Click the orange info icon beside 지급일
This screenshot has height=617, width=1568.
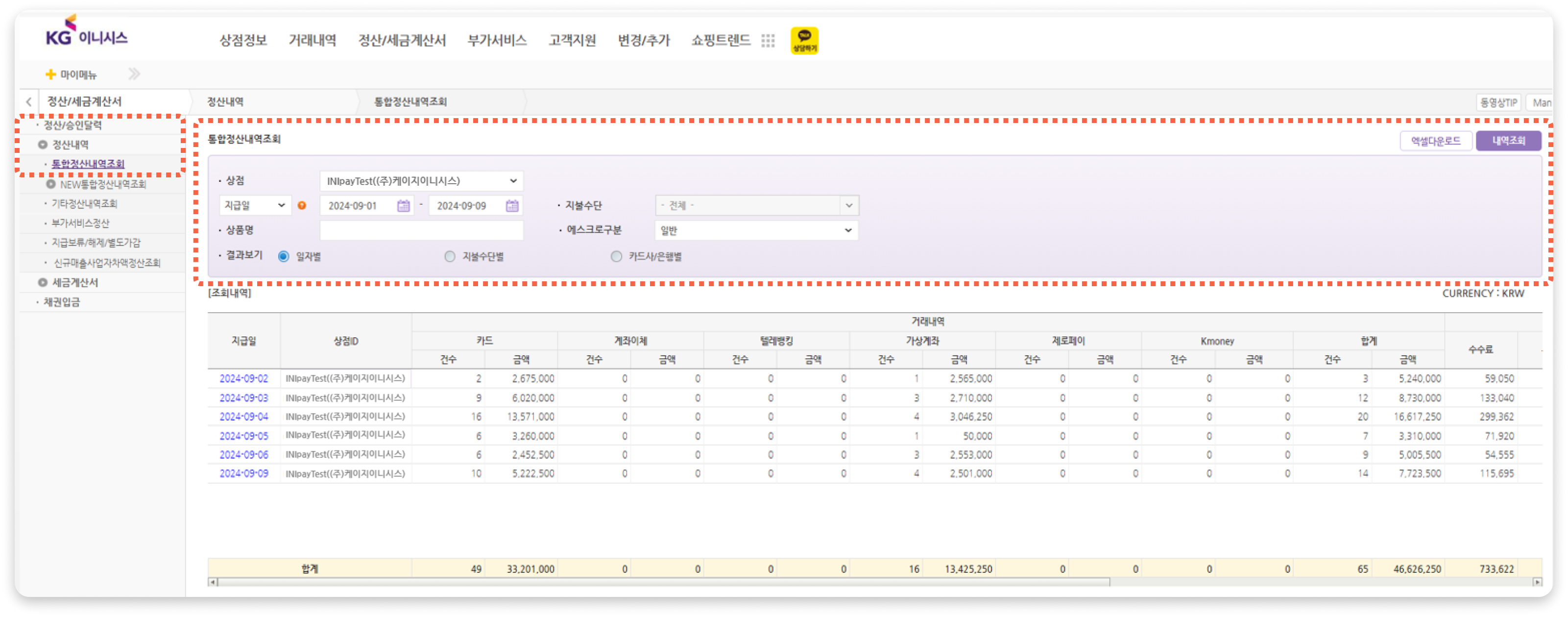pyautogui.click(x=302, y=206)
